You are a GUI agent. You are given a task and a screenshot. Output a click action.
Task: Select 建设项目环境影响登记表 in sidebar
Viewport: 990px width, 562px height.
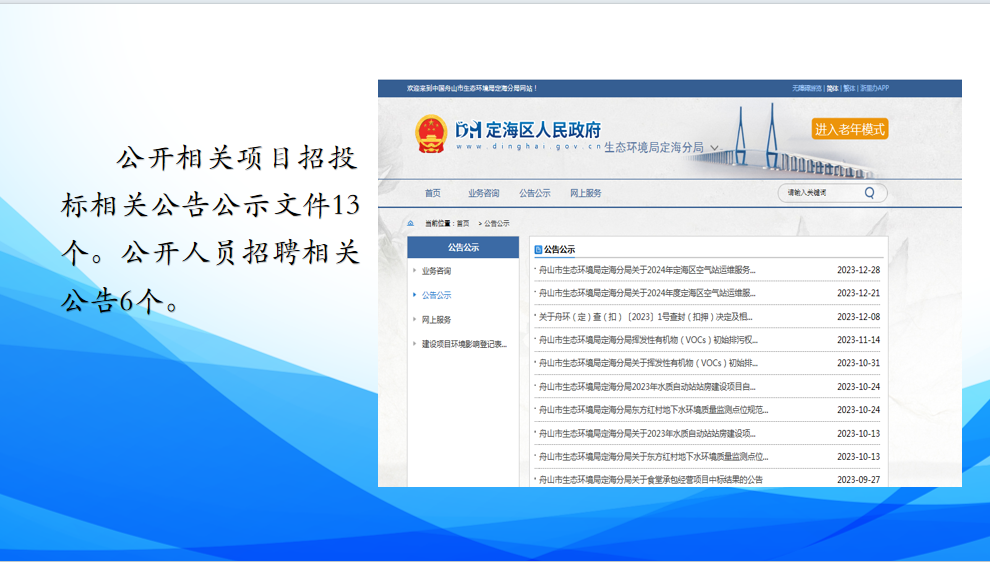pos(463,344)
